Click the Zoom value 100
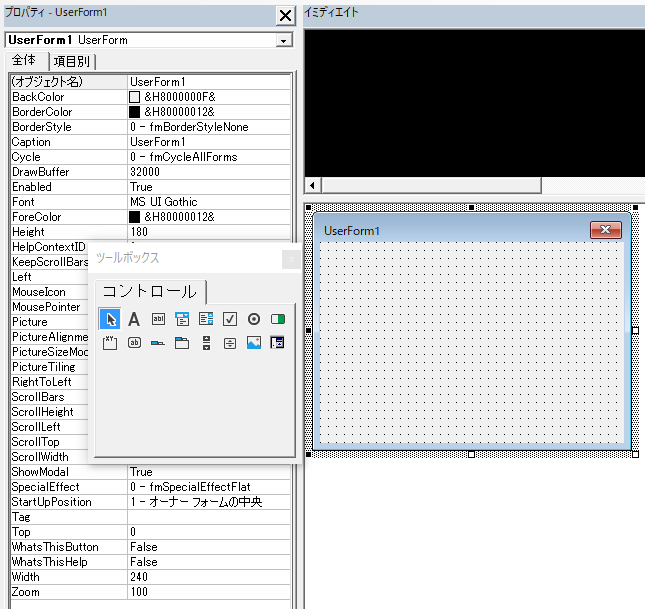645x609 pixels. tap(139, 592)
